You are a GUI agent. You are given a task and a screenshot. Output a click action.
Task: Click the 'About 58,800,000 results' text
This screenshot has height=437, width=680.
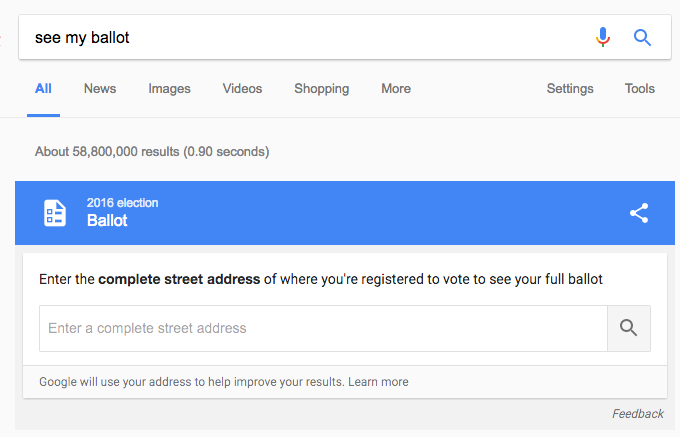tap(152, 152)
